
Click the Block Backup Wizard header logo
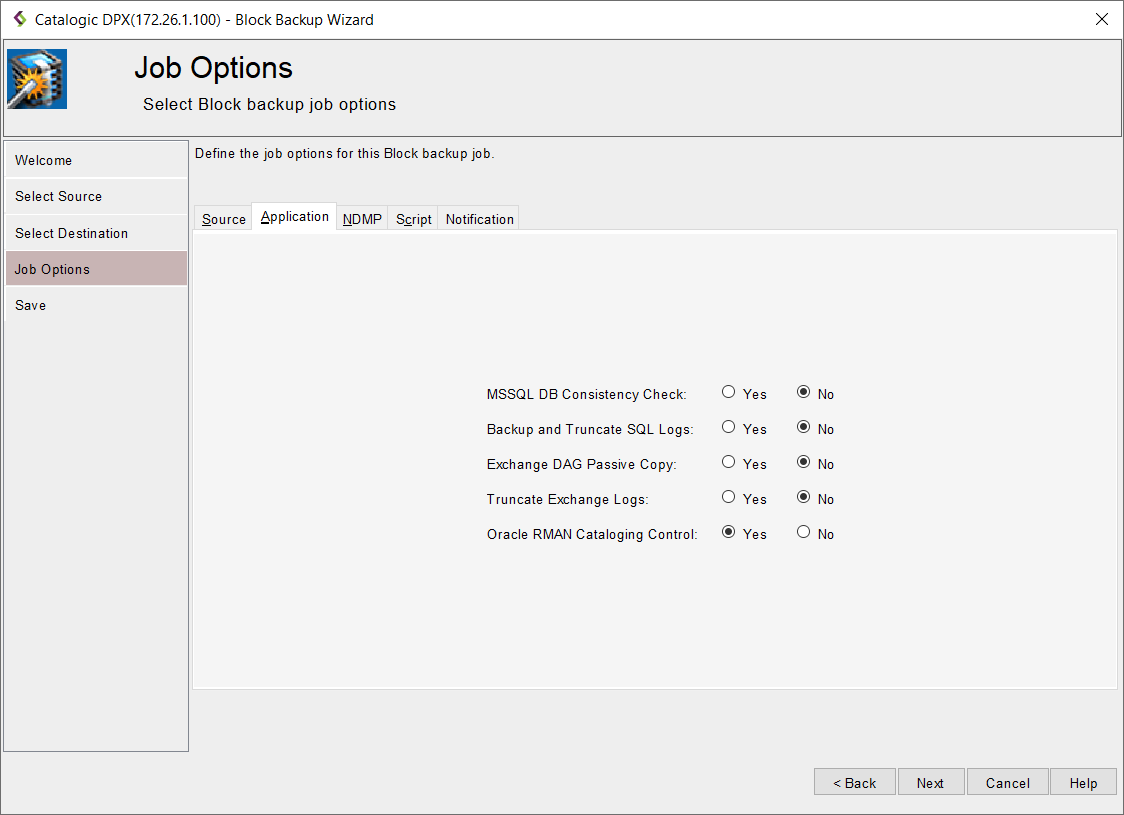coord(37,79)
